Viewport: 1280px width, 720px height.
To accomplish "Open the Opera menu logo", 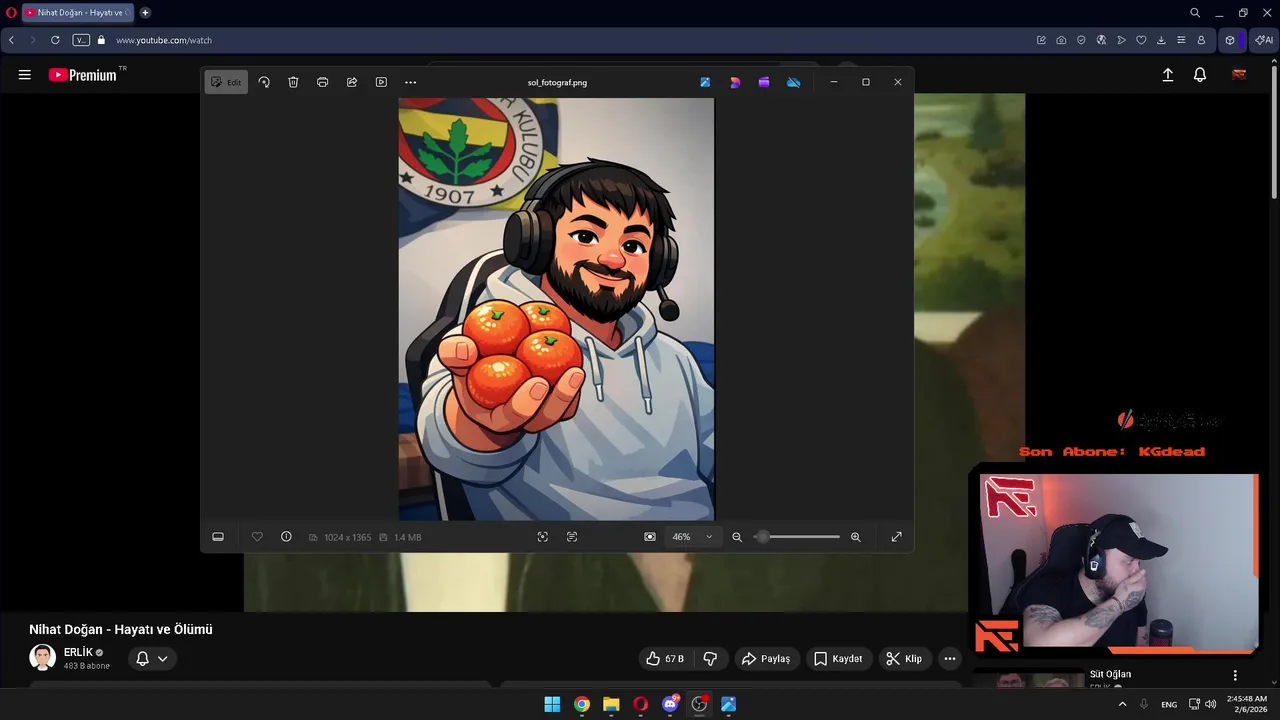I will click(x=11, y=13).
